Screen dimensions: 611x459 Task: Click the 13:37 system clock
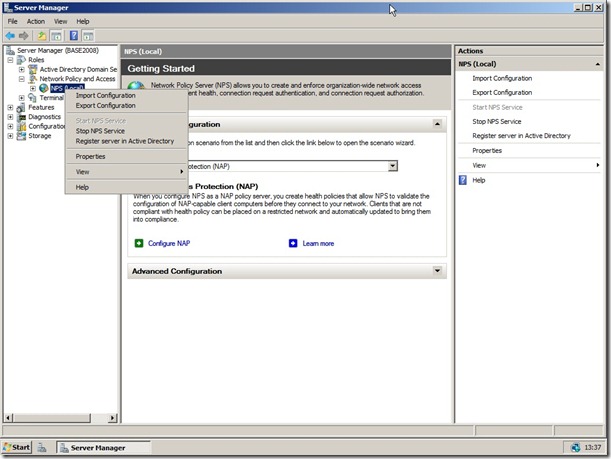point(592,447)
